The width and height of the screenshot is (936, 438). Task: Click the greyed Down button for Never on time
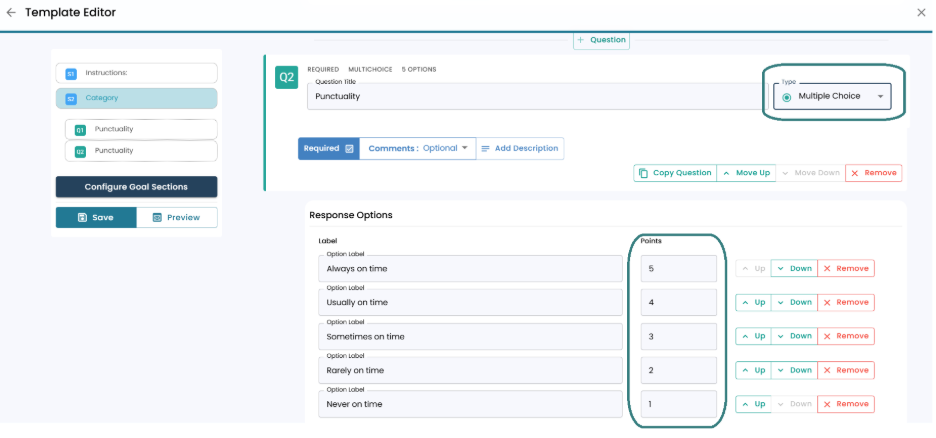pyautogui.click(x=794, y=404)
